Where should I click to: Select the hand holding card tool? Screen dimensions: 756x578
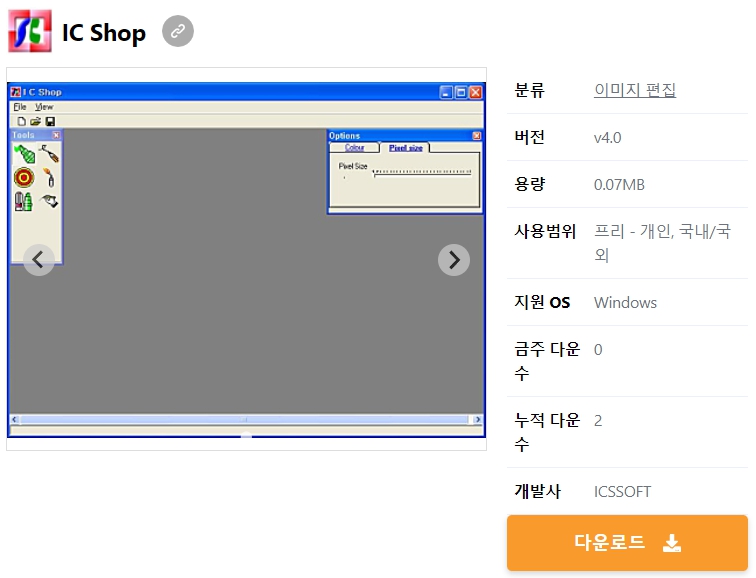(49, 201)
